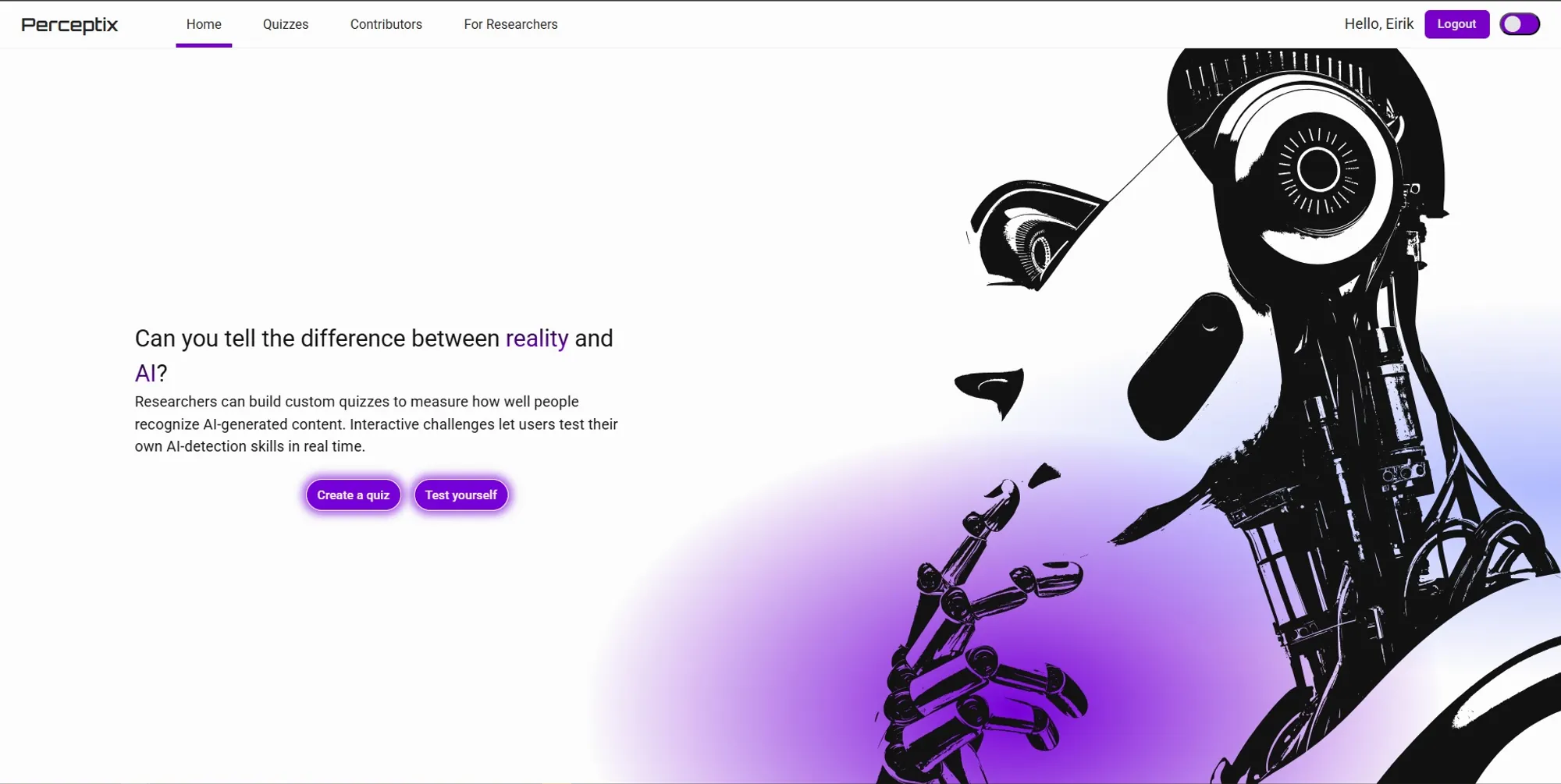
Task: Select the For Researchers nav item
Action: click(510, 24)
